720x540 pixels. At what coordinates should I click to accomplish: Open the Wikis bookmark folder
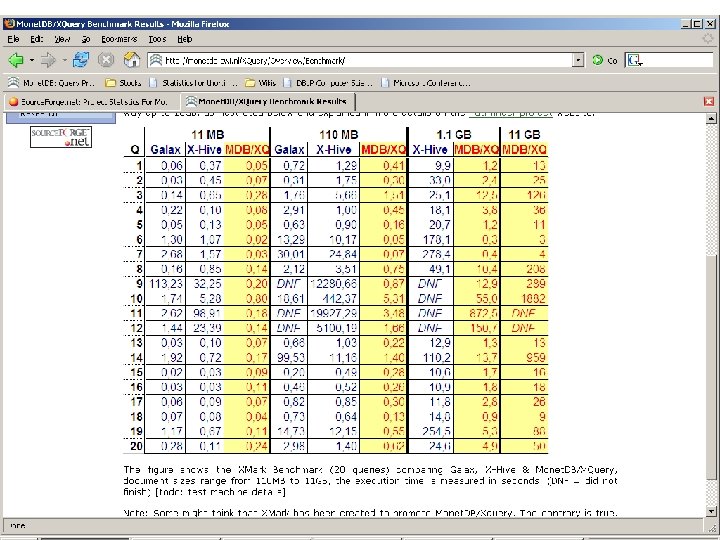260,83
